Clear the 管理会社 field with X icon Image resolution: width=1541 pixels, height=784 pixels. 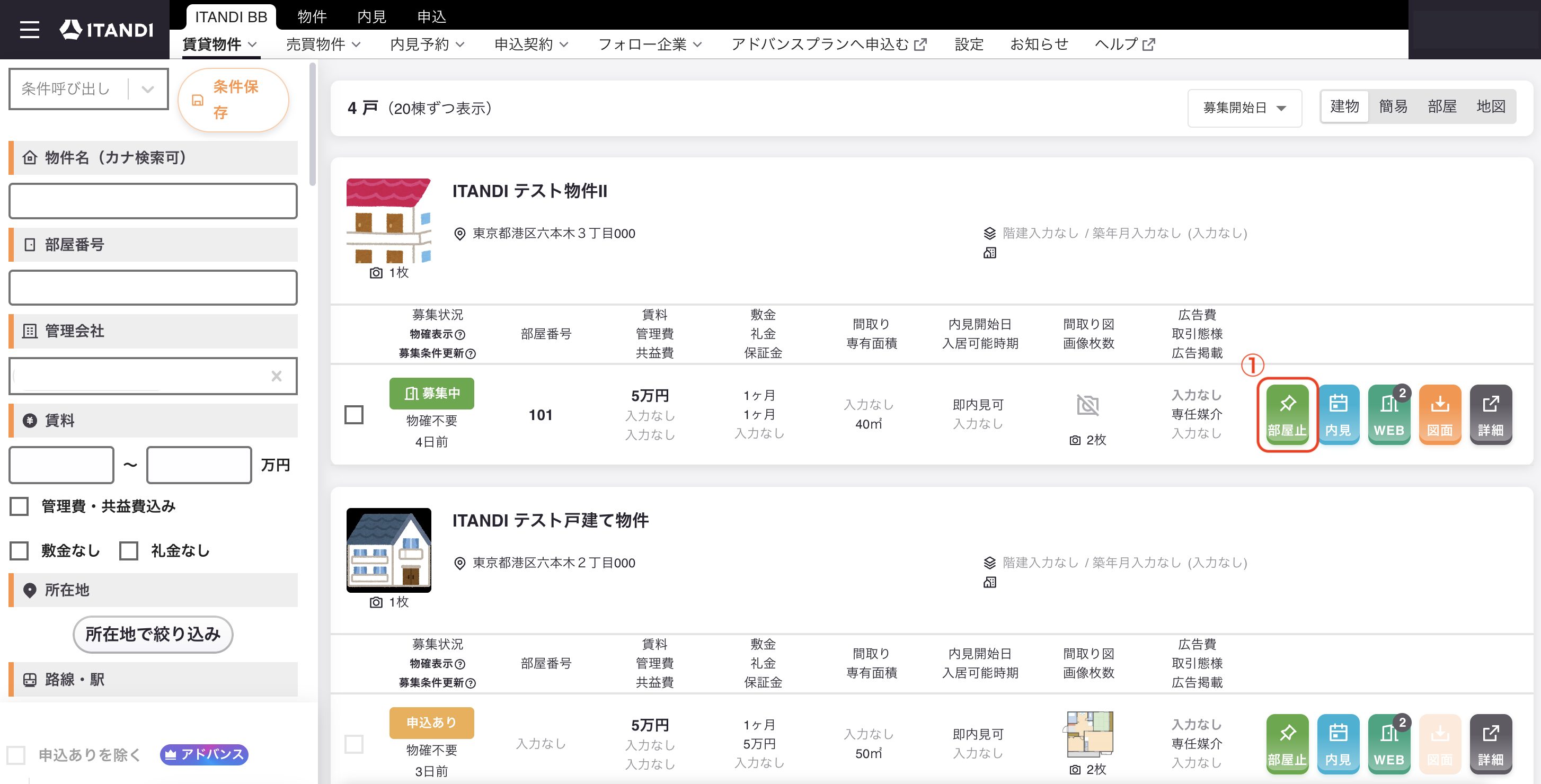277,376
